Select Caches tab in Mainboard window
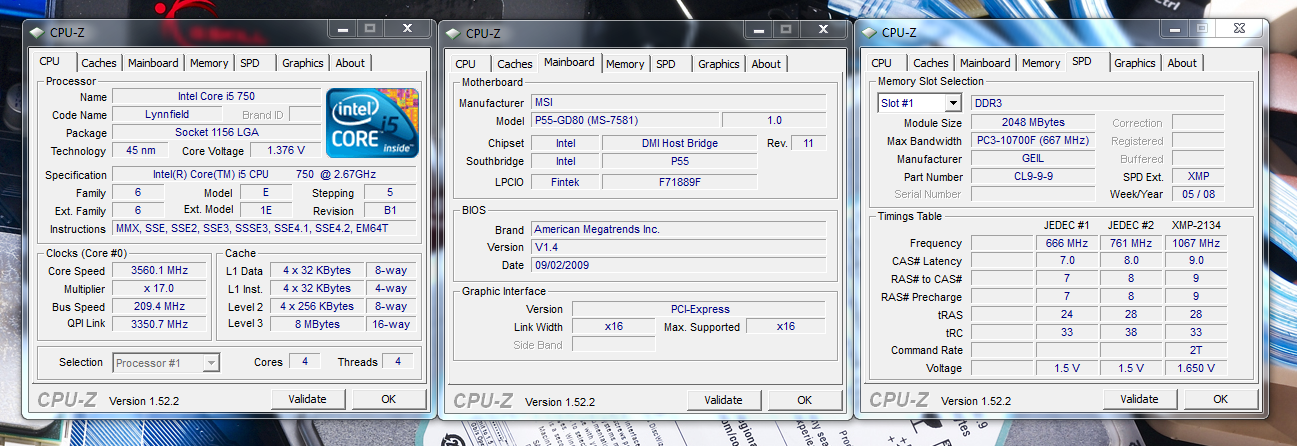 pos(515,64)
